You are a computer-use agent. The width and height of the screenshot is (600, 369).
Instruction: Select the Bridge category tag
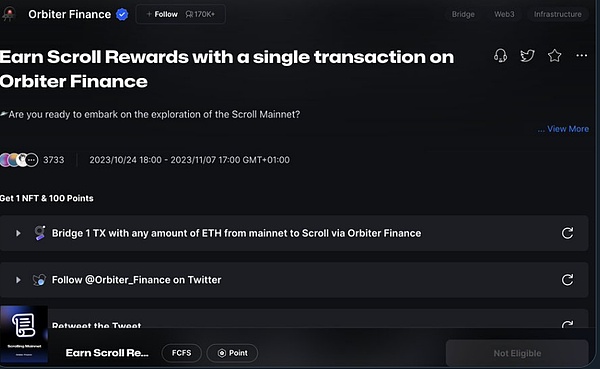(x=463, y=14)
